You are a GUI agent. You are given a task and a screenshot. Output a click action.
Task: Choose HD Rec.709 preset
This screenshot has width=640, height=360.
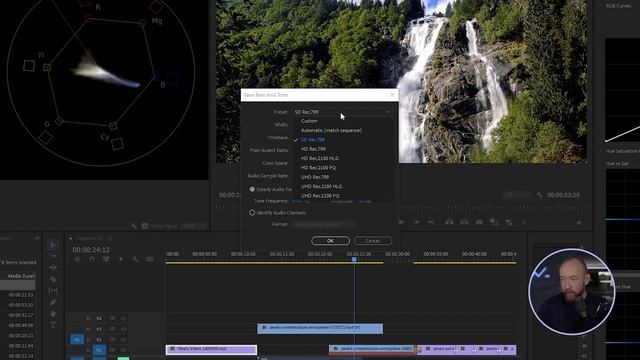pos(313,149)
